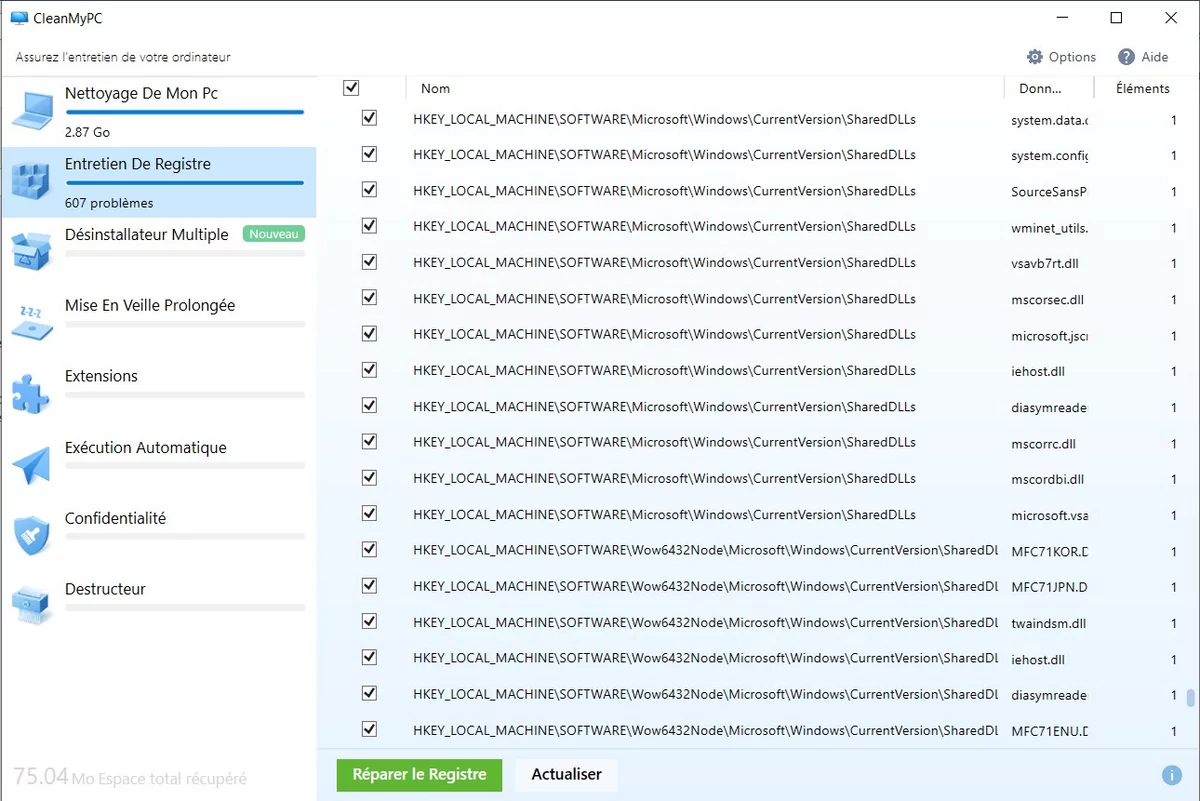The image size is (1200, 801).
Task: Open the Destructeur shredder icon
Action: (x=32, y=607)
